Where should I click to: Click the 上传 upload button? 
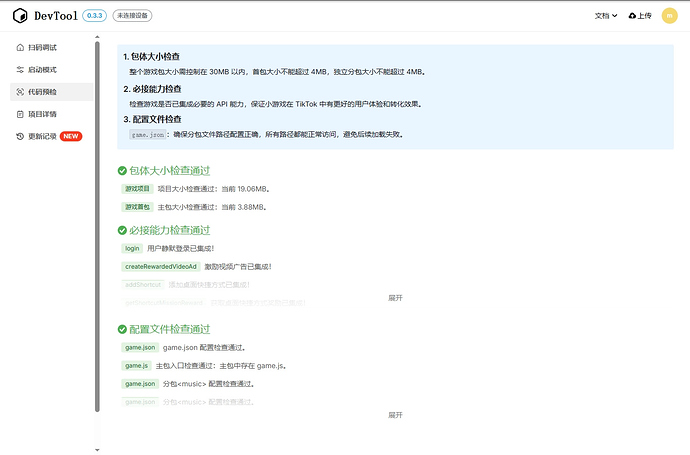point(640,16)
